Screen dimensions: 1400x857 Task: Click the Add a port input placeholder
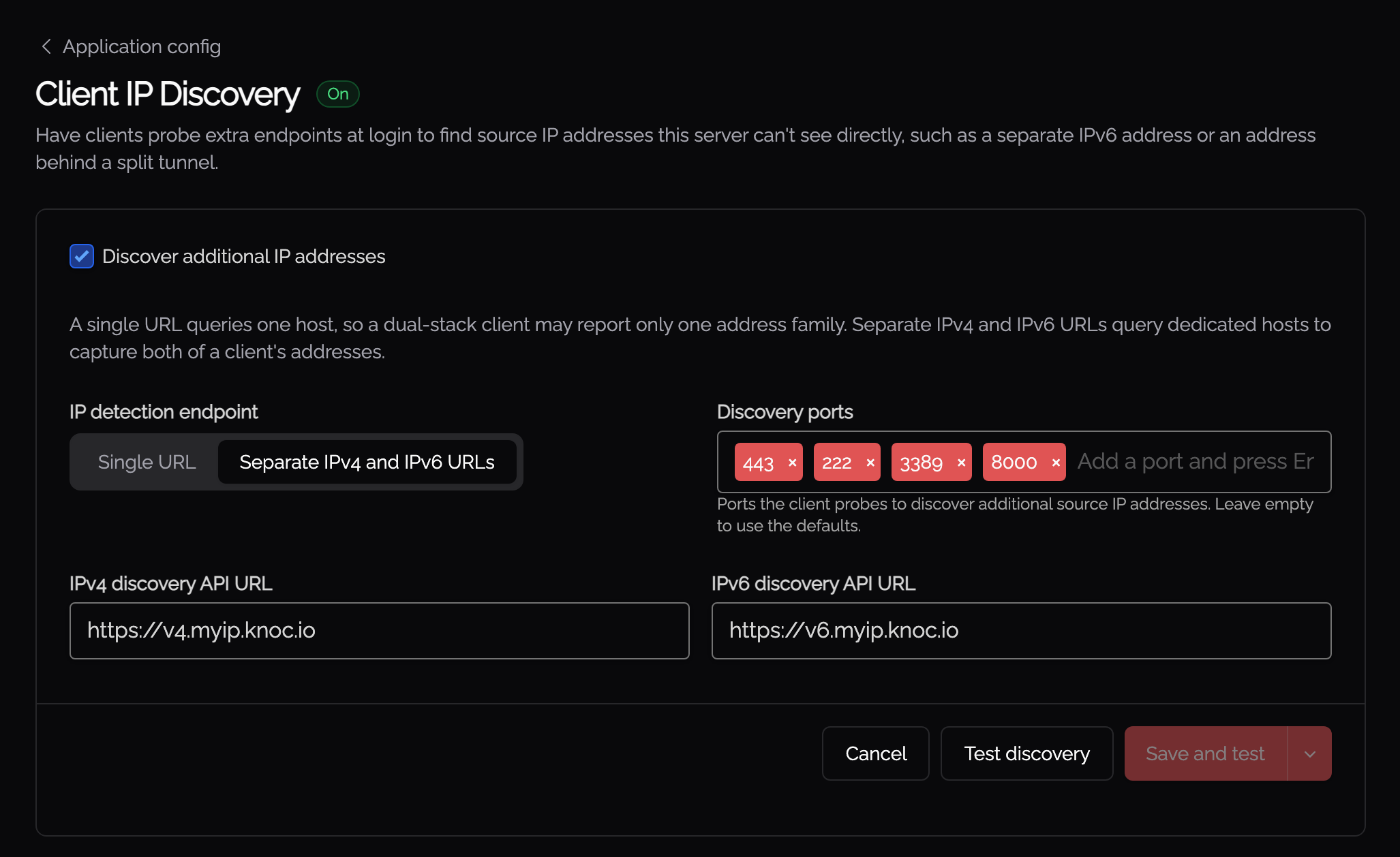(1196, 462)
